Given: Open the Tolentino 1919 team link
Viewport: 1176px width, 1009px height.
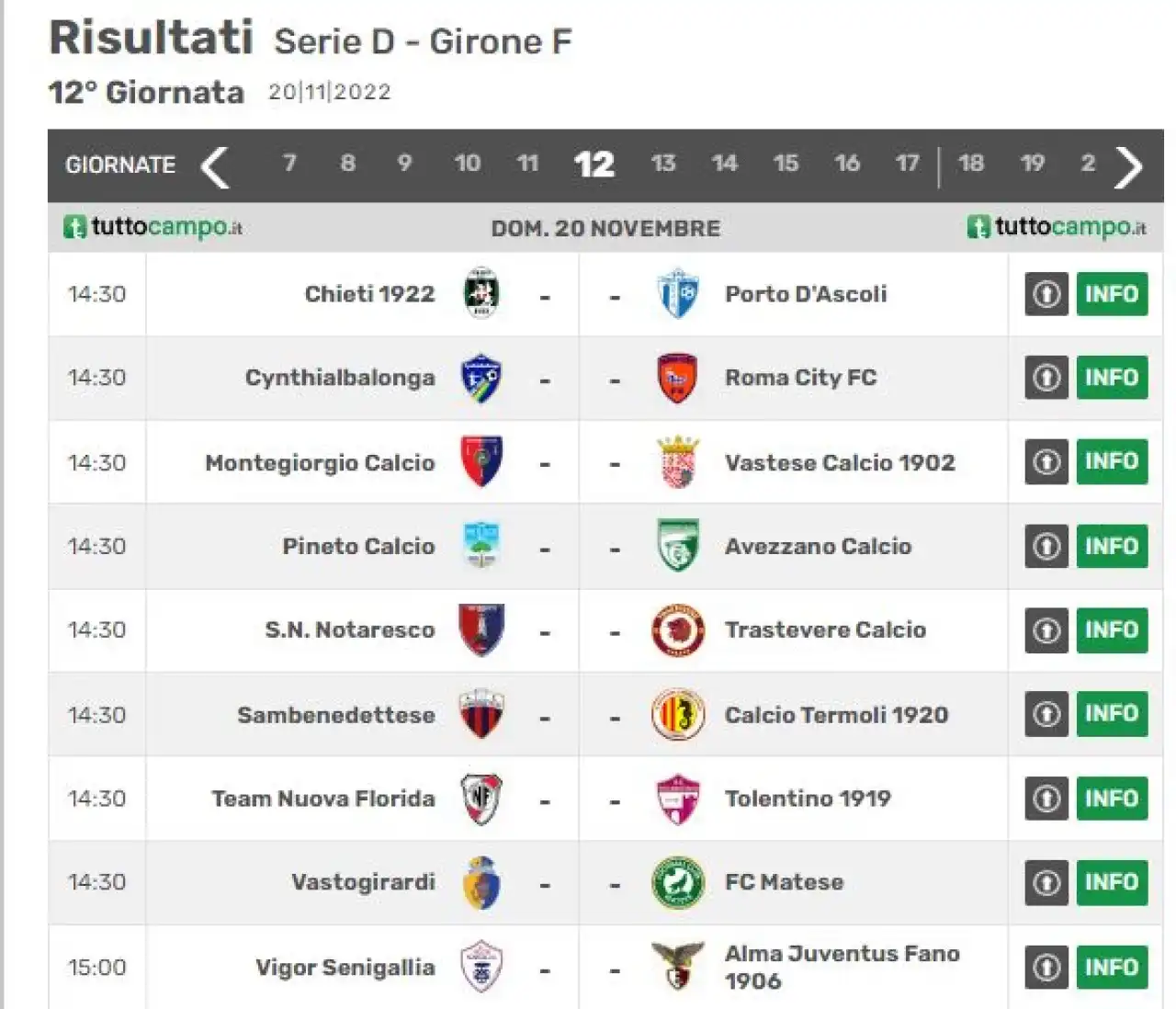Looking at the screenshot, I should [x=808, y=799].
